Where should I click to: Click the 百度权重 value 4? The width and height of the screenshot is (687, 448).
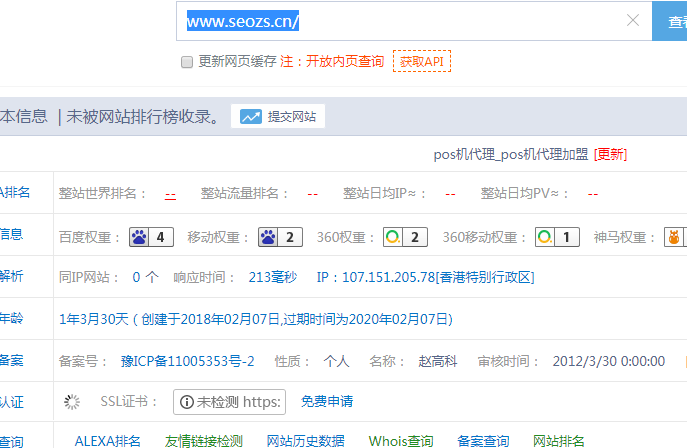tap(161, 237)
